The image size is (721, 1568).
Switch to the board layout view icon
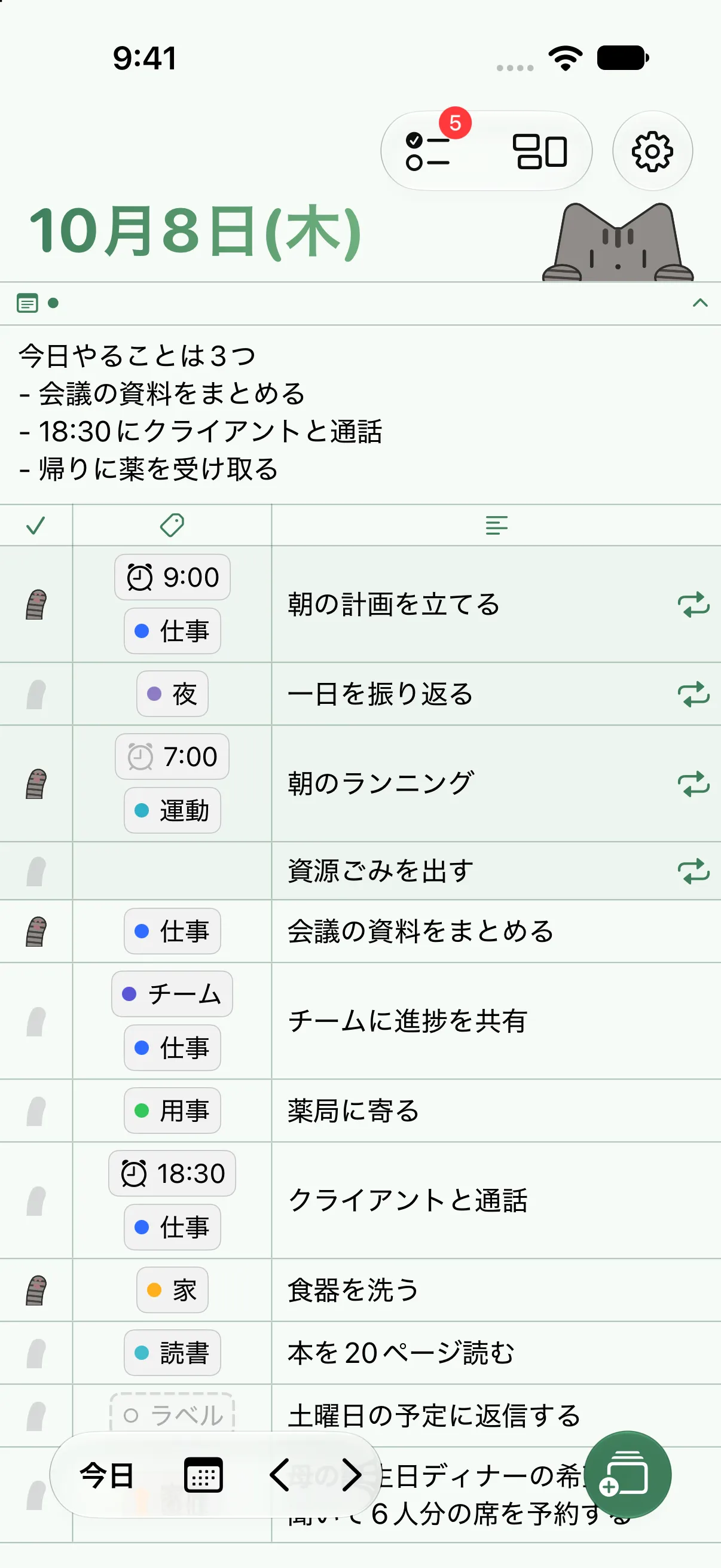540,151
